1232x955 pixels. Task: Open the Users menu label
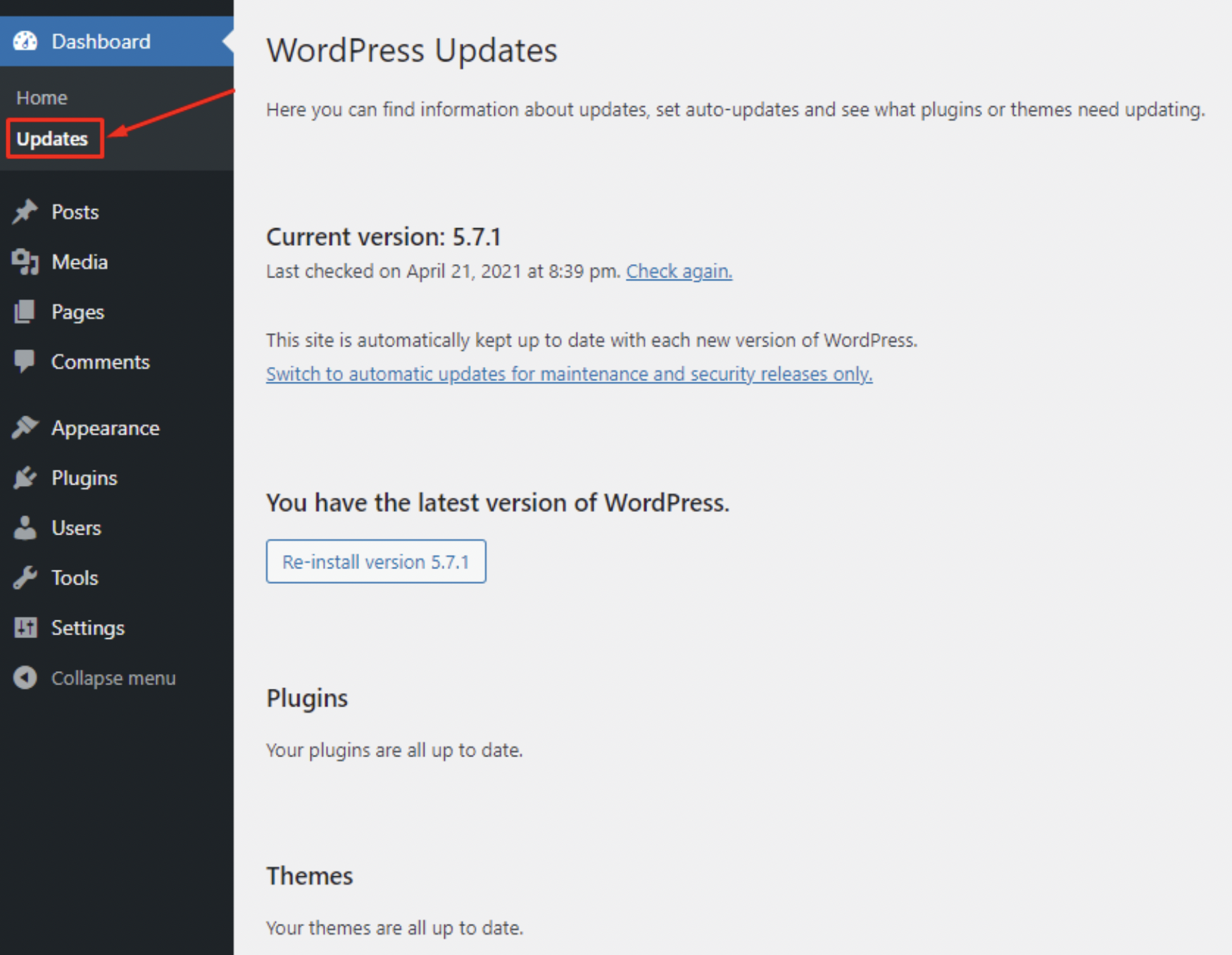click(x=76, y=528)
